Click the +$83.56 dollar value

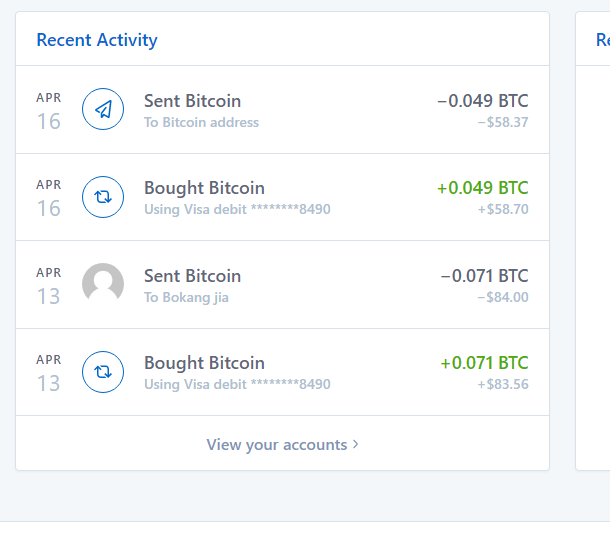click(502, 384)
